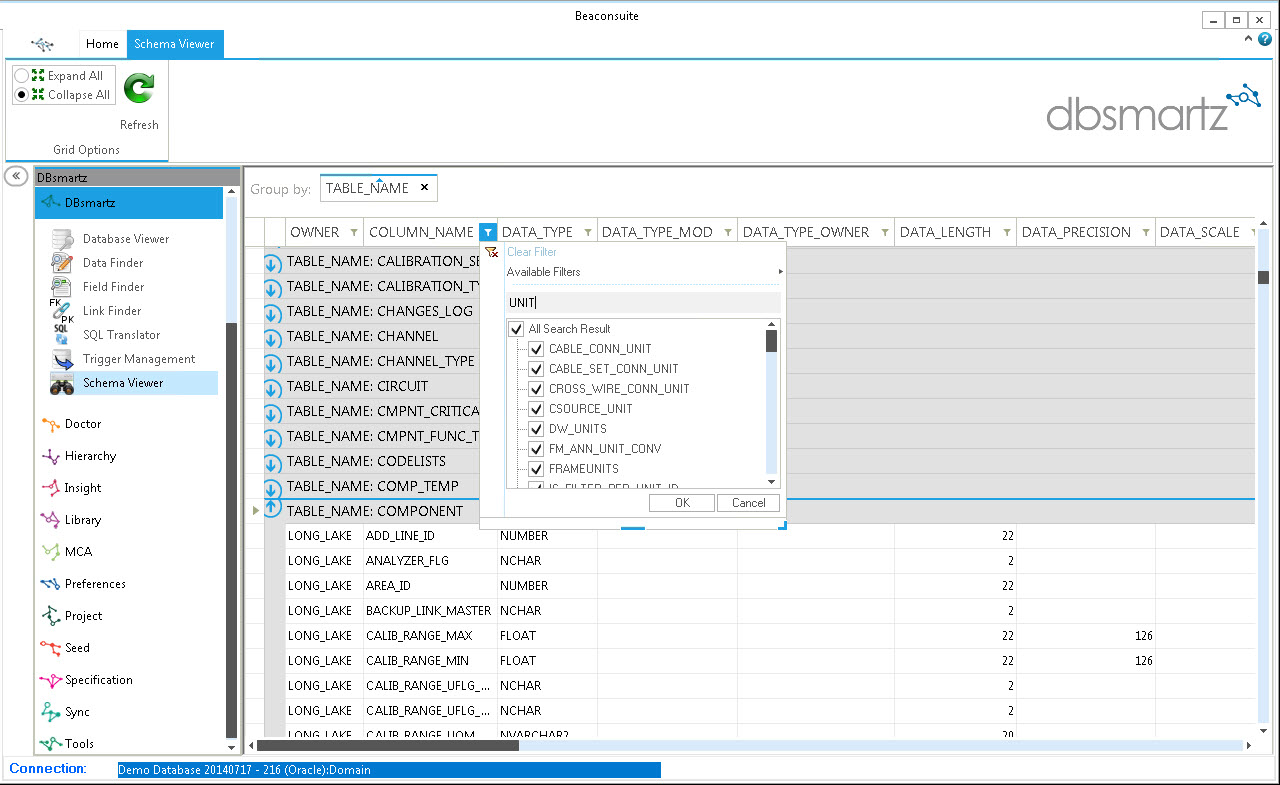Expand the CHANNEL_TYPE table group
Screen dimensions: 1280x785
[x=272, y=363]
